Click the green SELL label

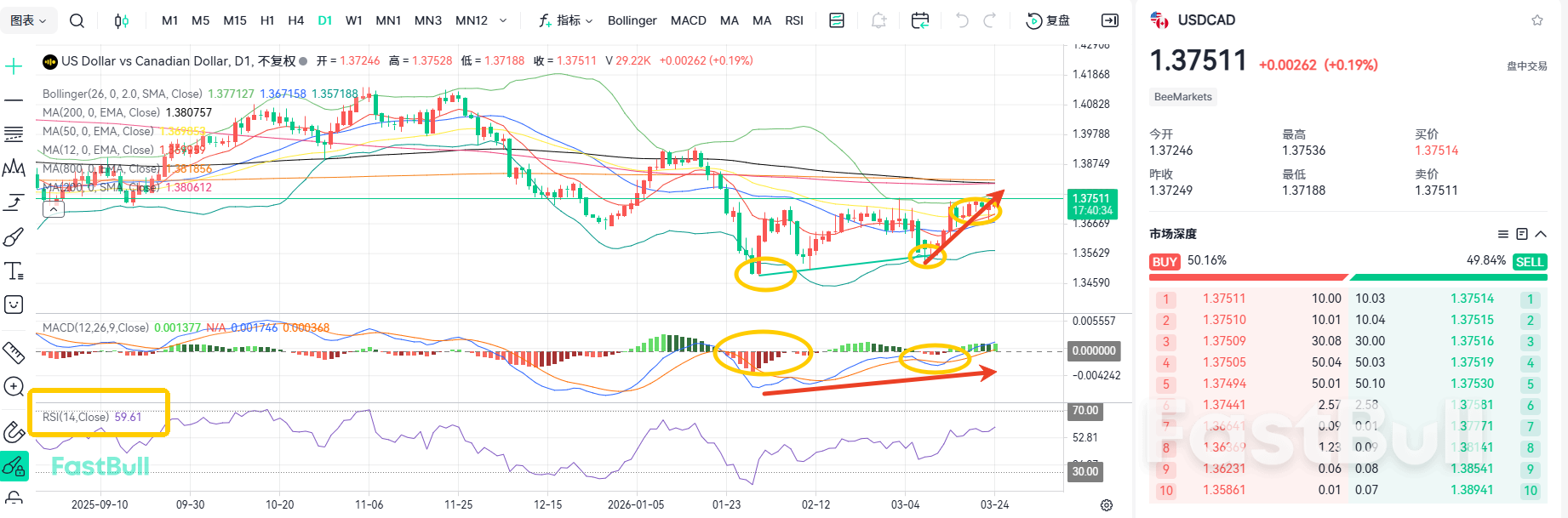tap(1530, 262)
